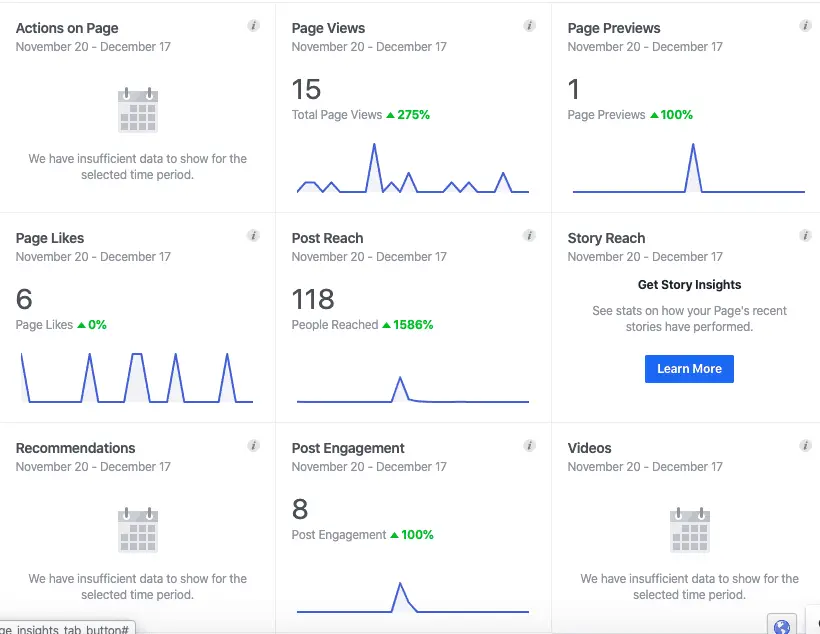820x634 pixels.
Task: Open the Page Previews line chart
Action: 689,168
